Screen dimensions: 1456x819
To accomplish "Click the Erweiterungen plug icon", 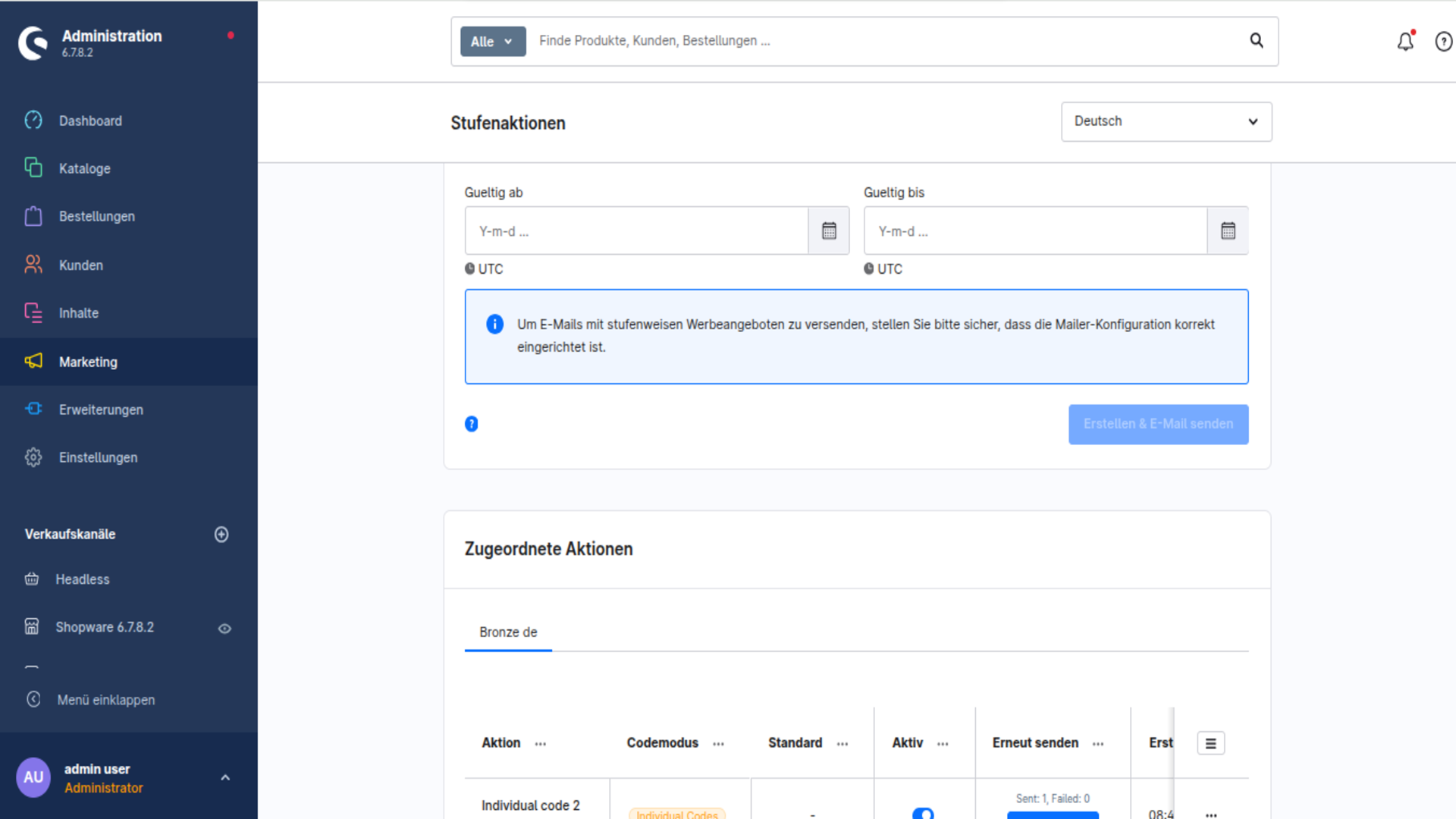I will tap(33, 409).
